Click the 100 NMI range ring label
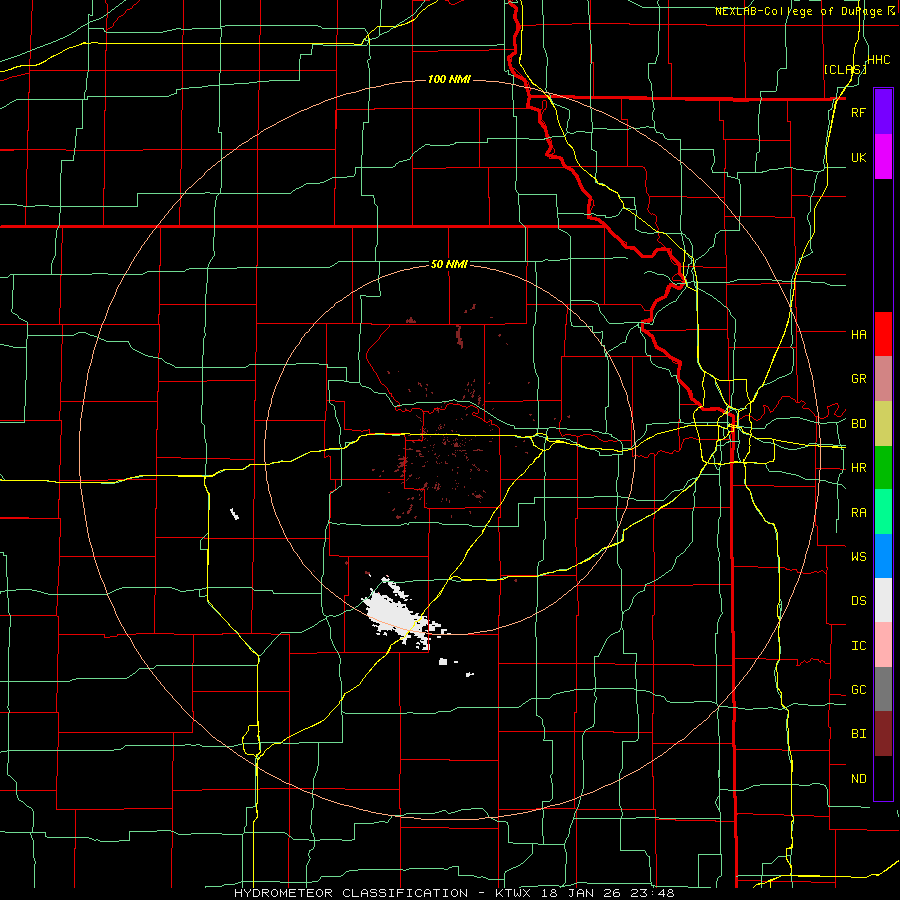Screen dimensions: 900x900 point(449,79)
